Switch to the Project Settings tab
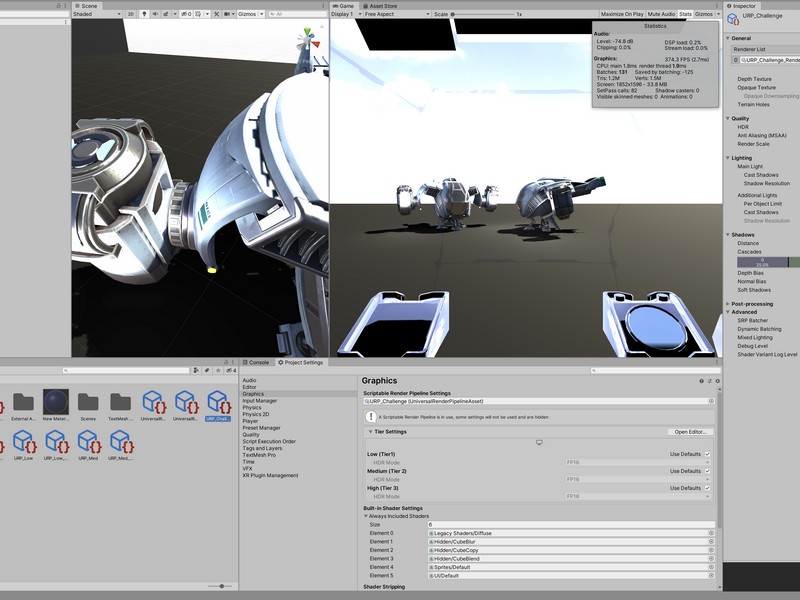This screenshot has width=800, height=600. [300, 362]
